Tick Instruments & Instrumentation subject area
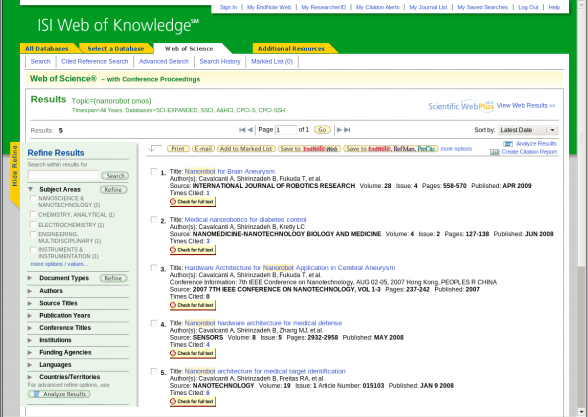588x417 pixels. coord(33,250)
